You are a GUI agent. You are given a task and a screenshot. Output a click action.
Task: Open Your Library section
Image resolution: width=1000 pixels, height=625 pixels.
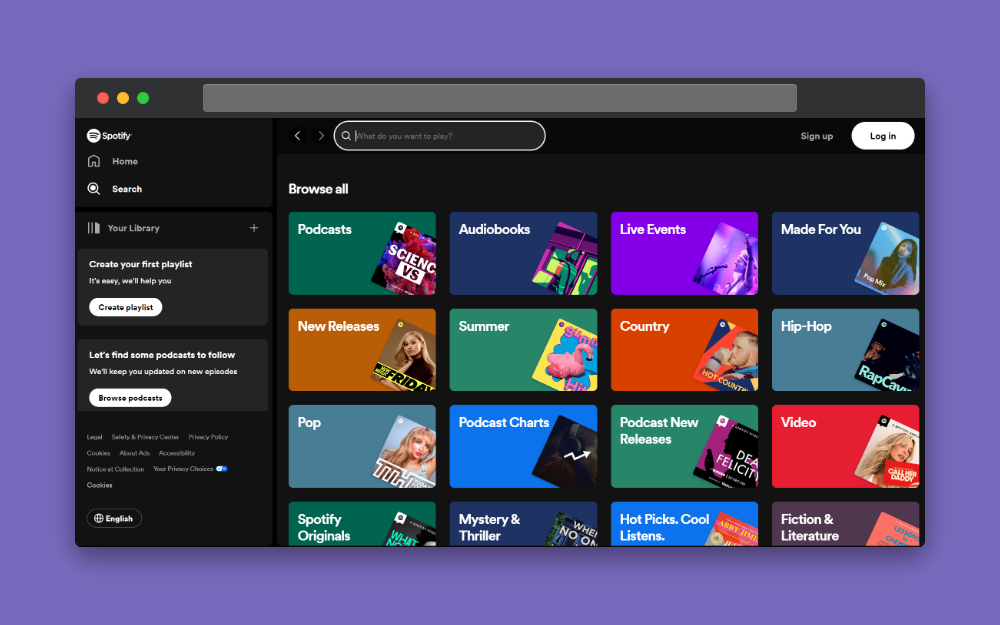point(124,228)
